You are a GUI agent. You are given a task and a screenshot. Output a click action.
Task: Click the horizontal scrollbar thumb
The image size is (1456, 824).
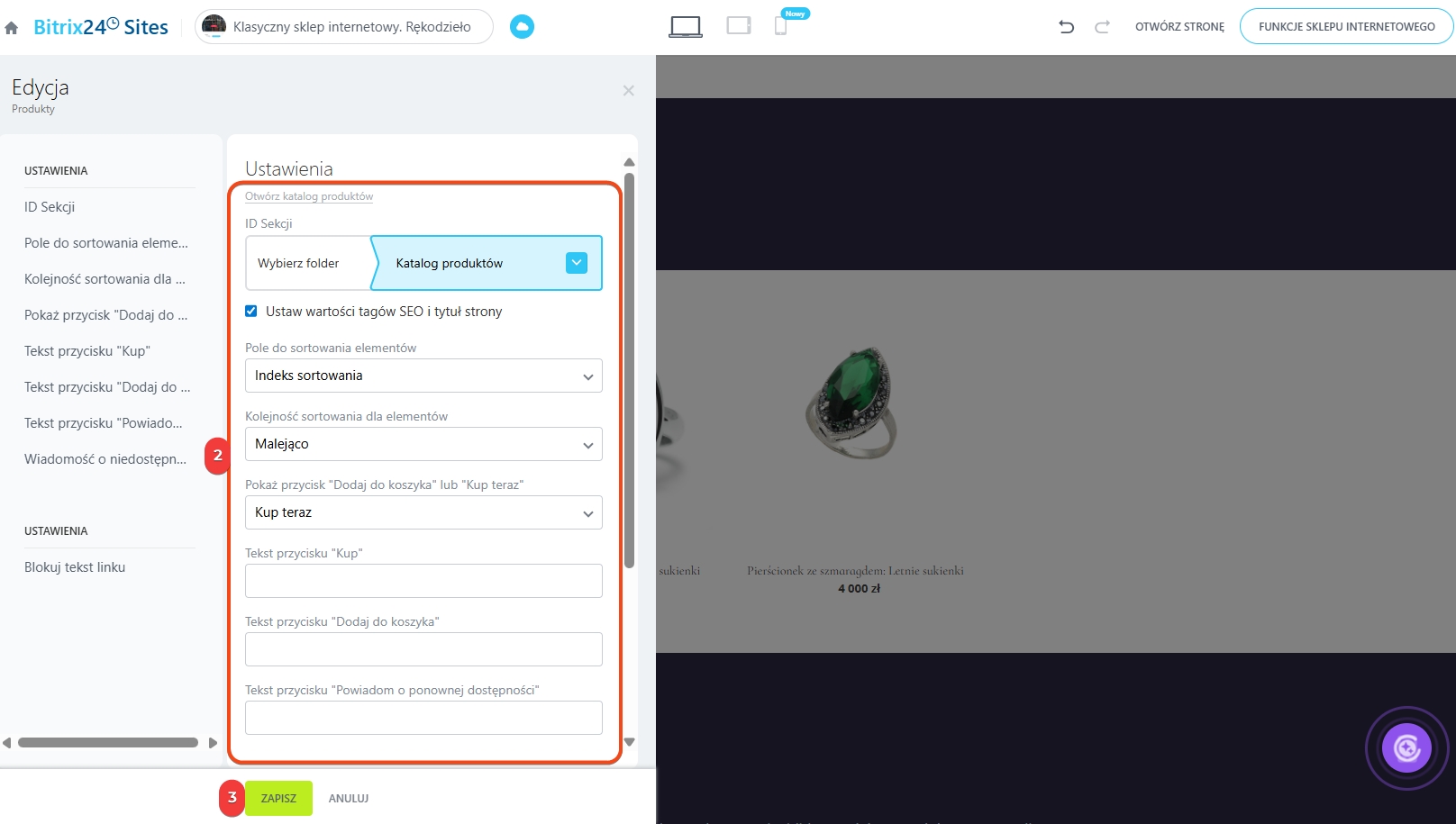108,743
